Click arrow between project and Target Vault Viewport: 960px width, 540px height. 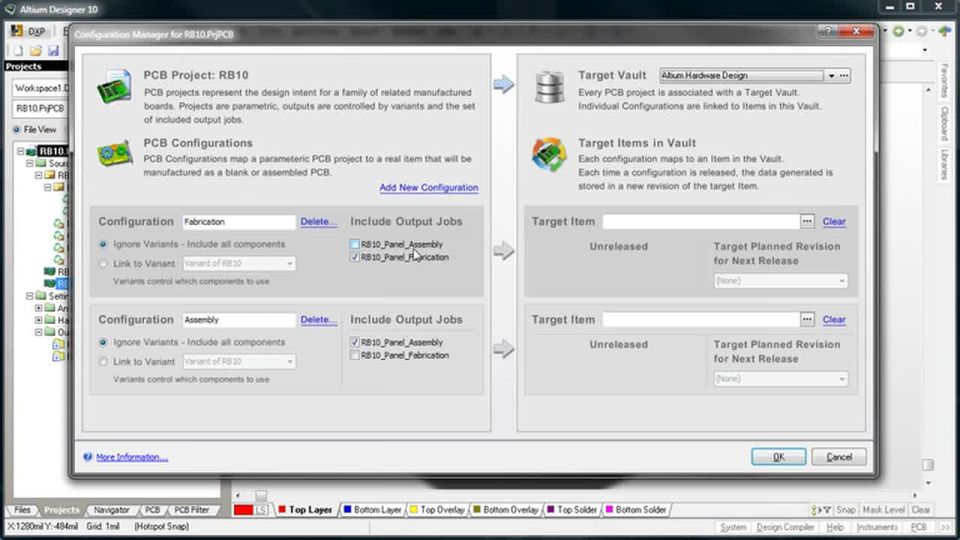(x=504, y=84)
